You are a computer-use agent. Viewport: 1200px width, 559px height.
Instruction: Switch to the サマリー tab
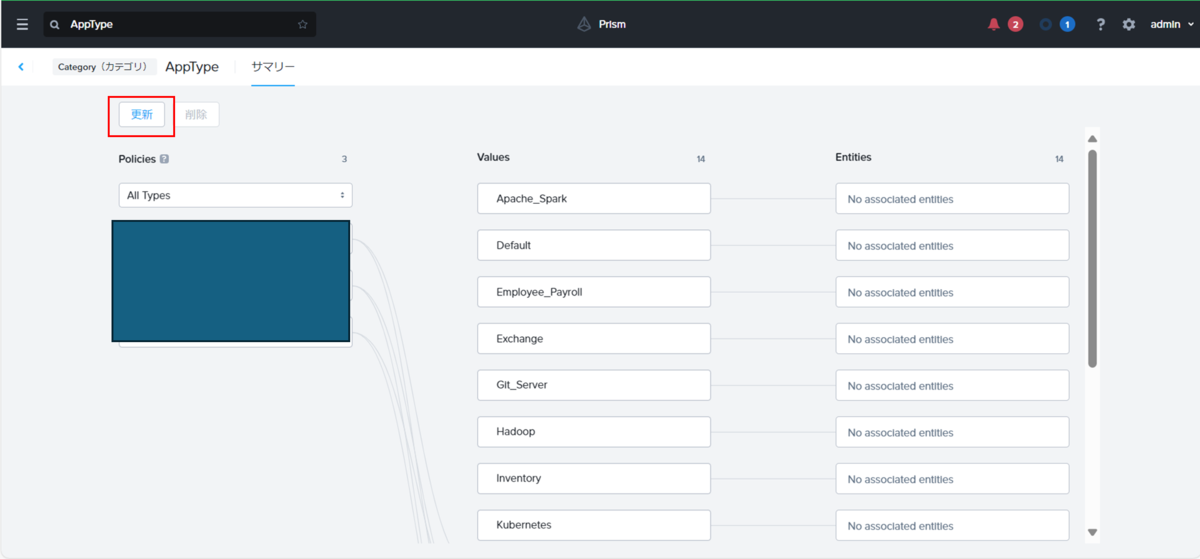click(273, 67)
